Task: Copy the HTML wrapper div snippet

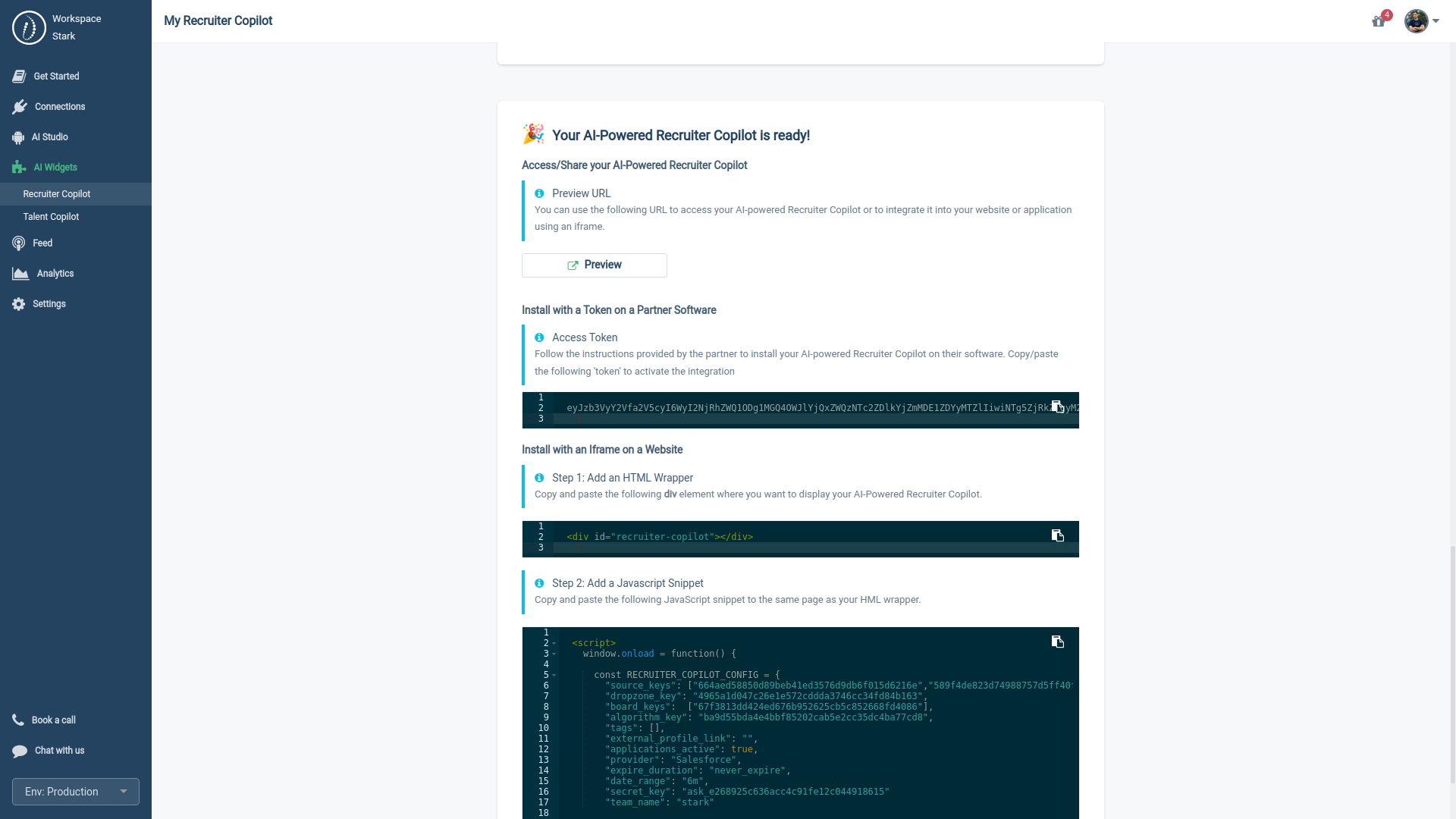Action: coord(1059,535)
